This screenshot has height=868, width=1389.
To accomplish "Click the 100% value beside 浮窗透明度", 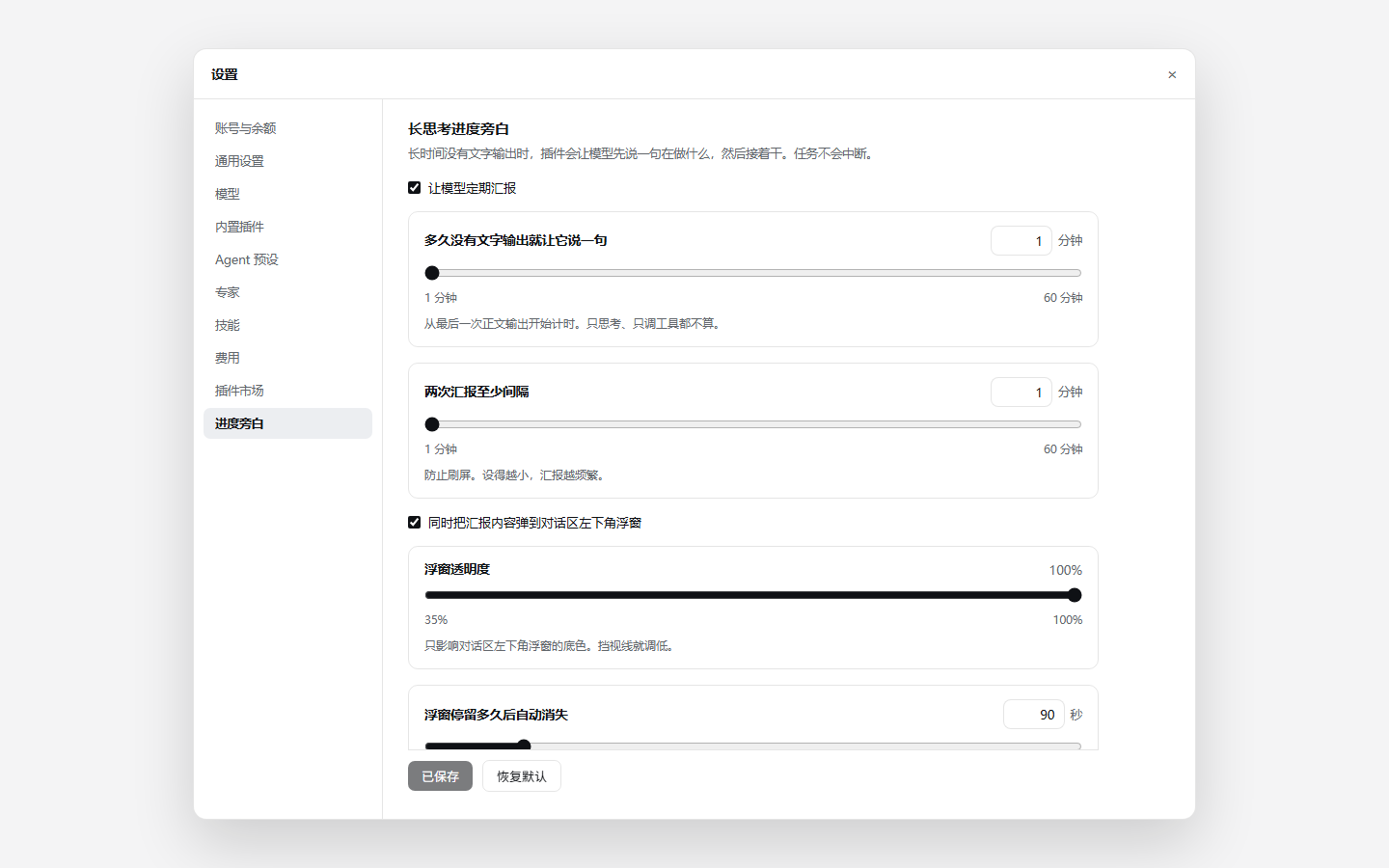I will coord(1066,570).
